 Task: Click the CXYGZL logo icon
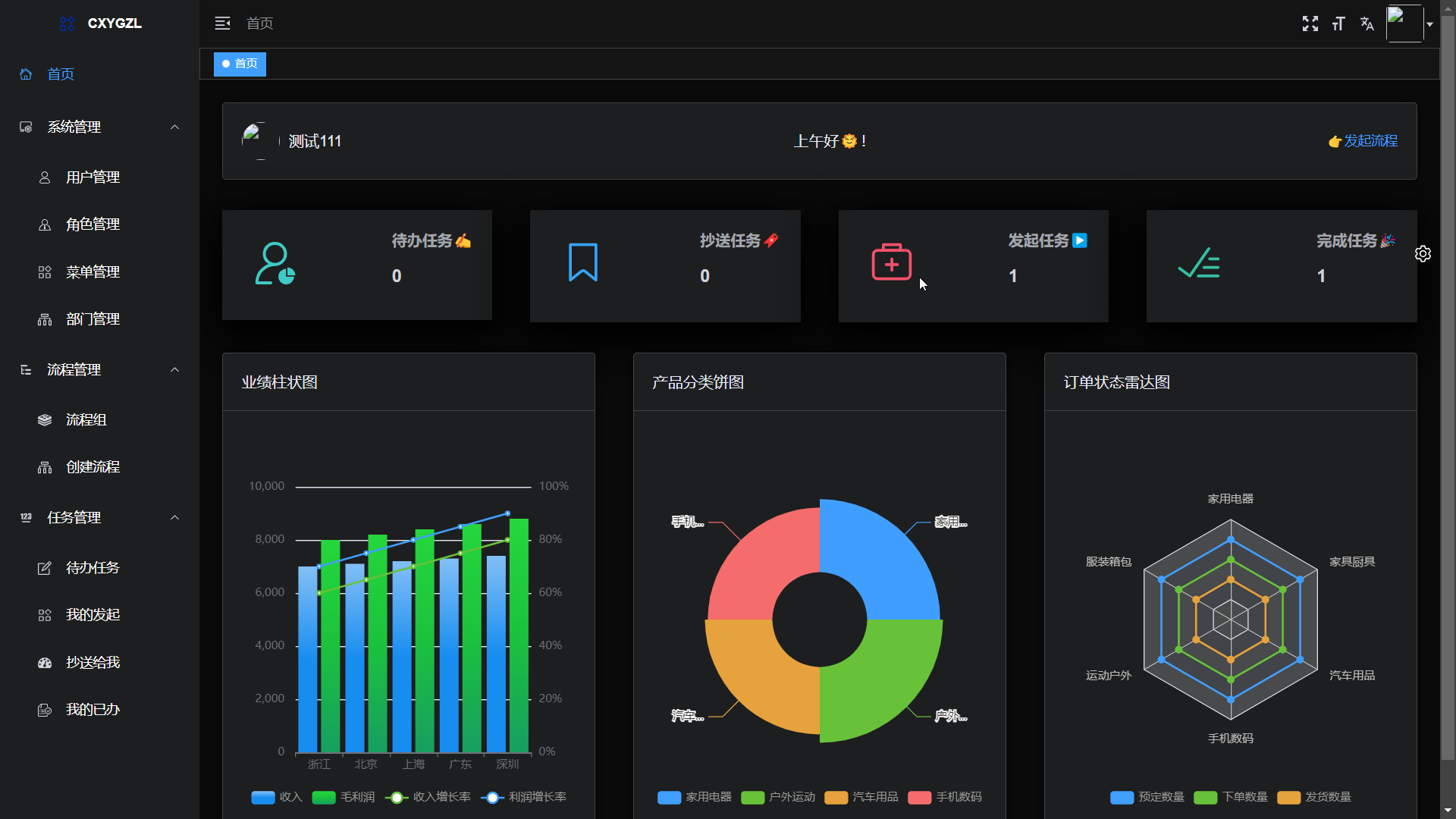click(x=67, y=24)
